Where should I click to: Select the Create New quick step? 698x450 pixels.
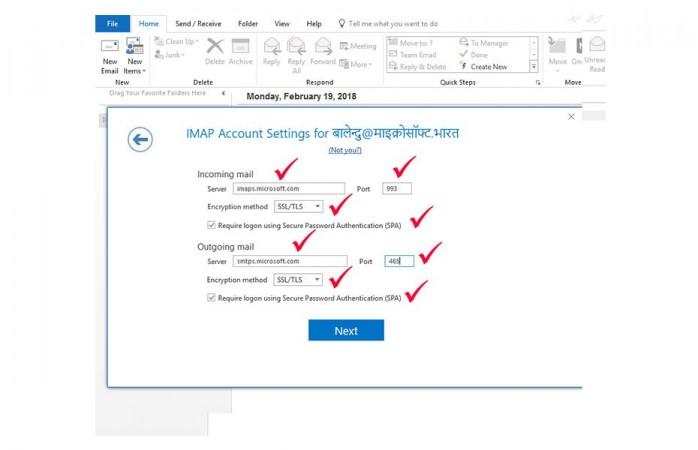tap(483, 67)
